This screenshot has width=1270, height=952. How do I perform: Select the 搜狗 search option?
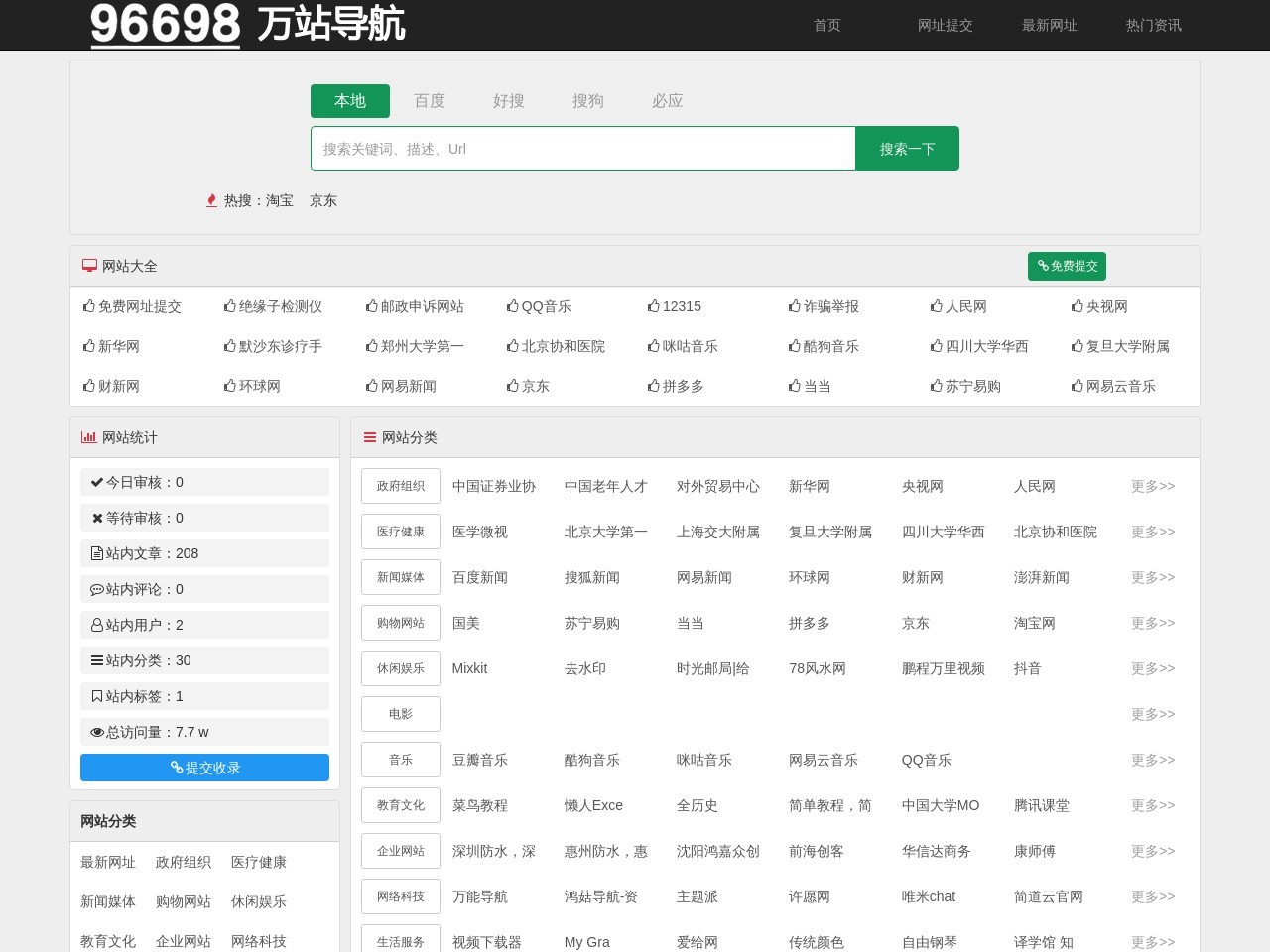pos(588,101)
